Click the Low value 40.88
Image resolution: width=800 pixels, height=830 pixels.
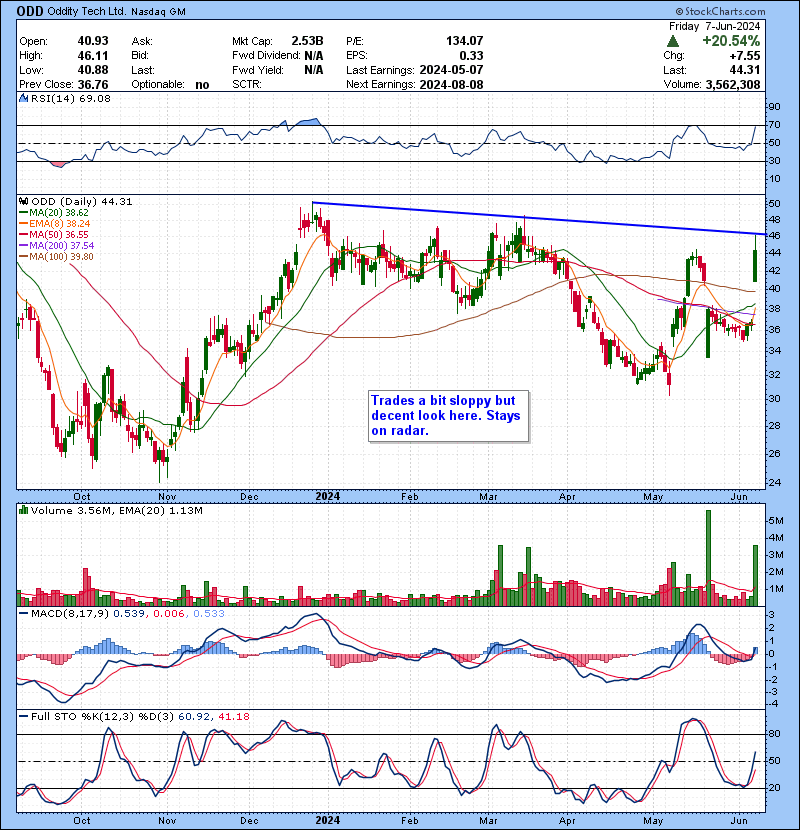click(93, 70)
